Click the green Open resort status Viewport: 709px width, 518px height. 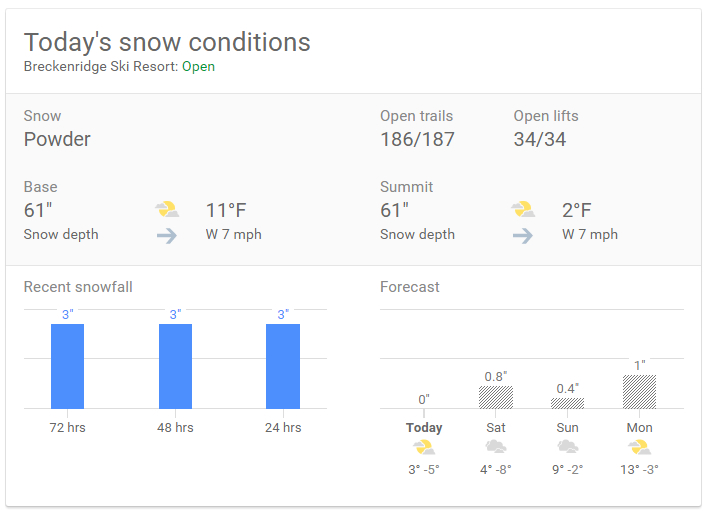point(199,66)
